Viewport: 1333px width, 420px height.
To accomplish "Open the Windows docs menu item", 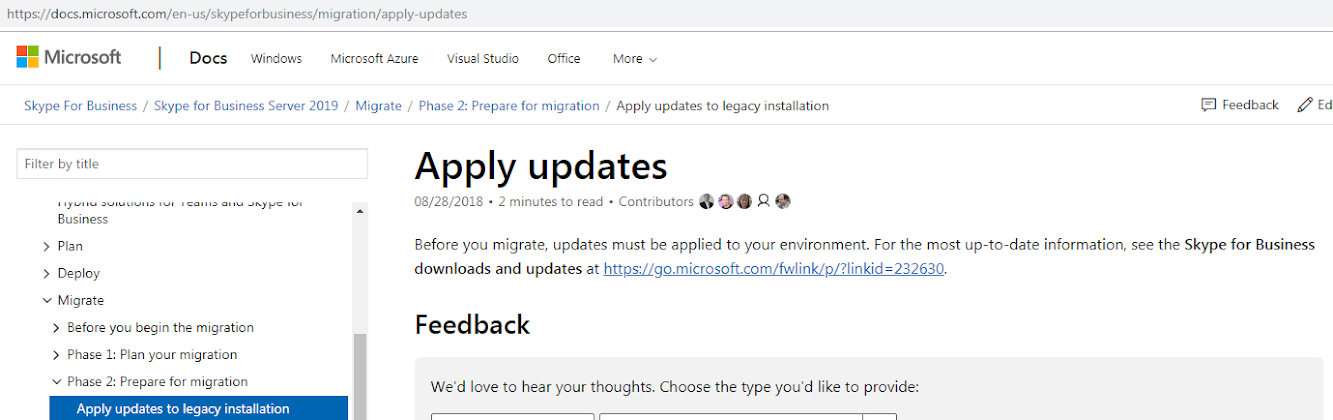I will pyautogui.click(x=276, y=59).
